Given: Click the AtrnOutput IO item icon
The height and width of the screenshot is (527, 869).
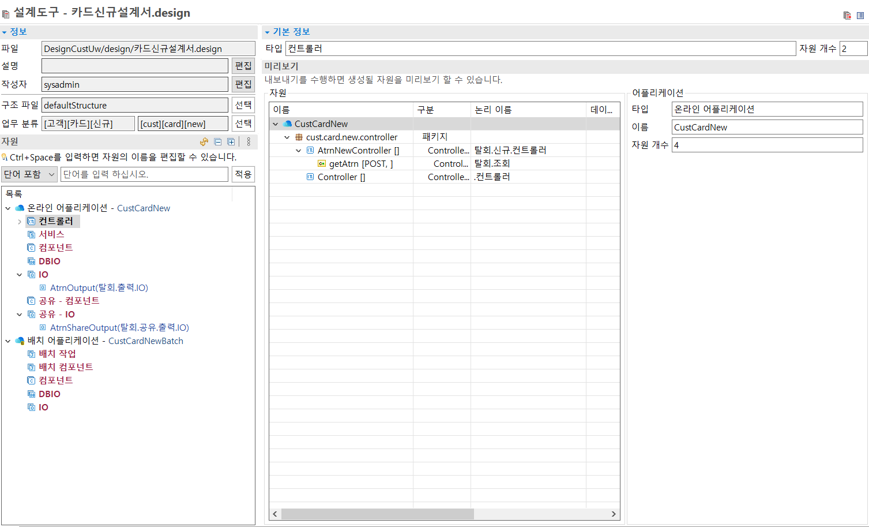Looking at the screenshot, I should point(43,288).
